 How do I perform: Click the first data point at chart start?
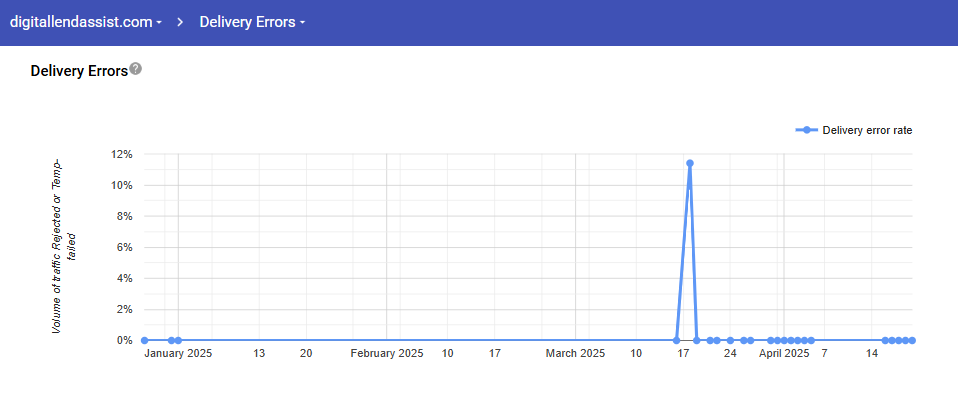(x=144, y=340)
